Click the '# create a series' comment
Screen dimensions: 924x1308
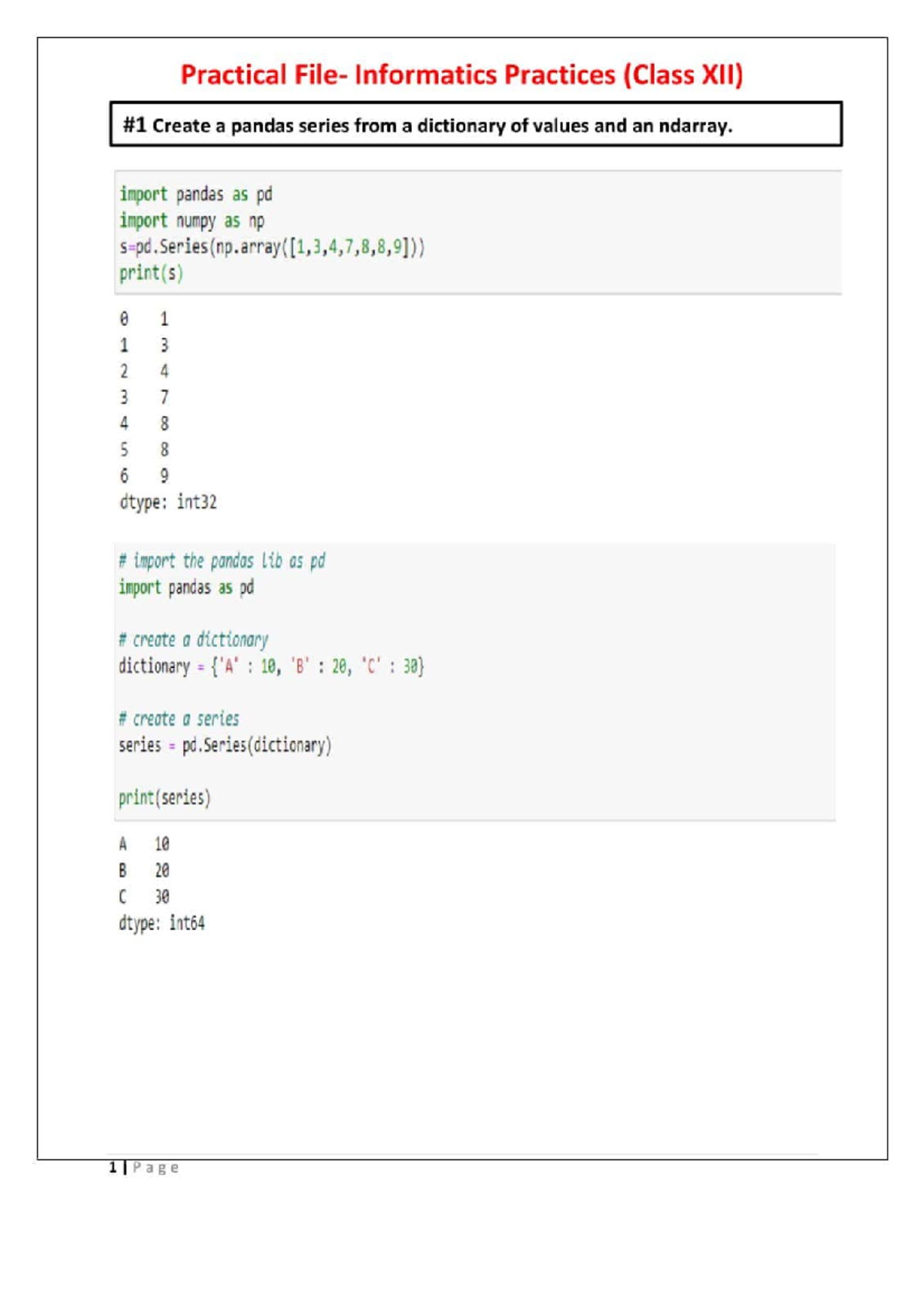(x=179, y=719)
